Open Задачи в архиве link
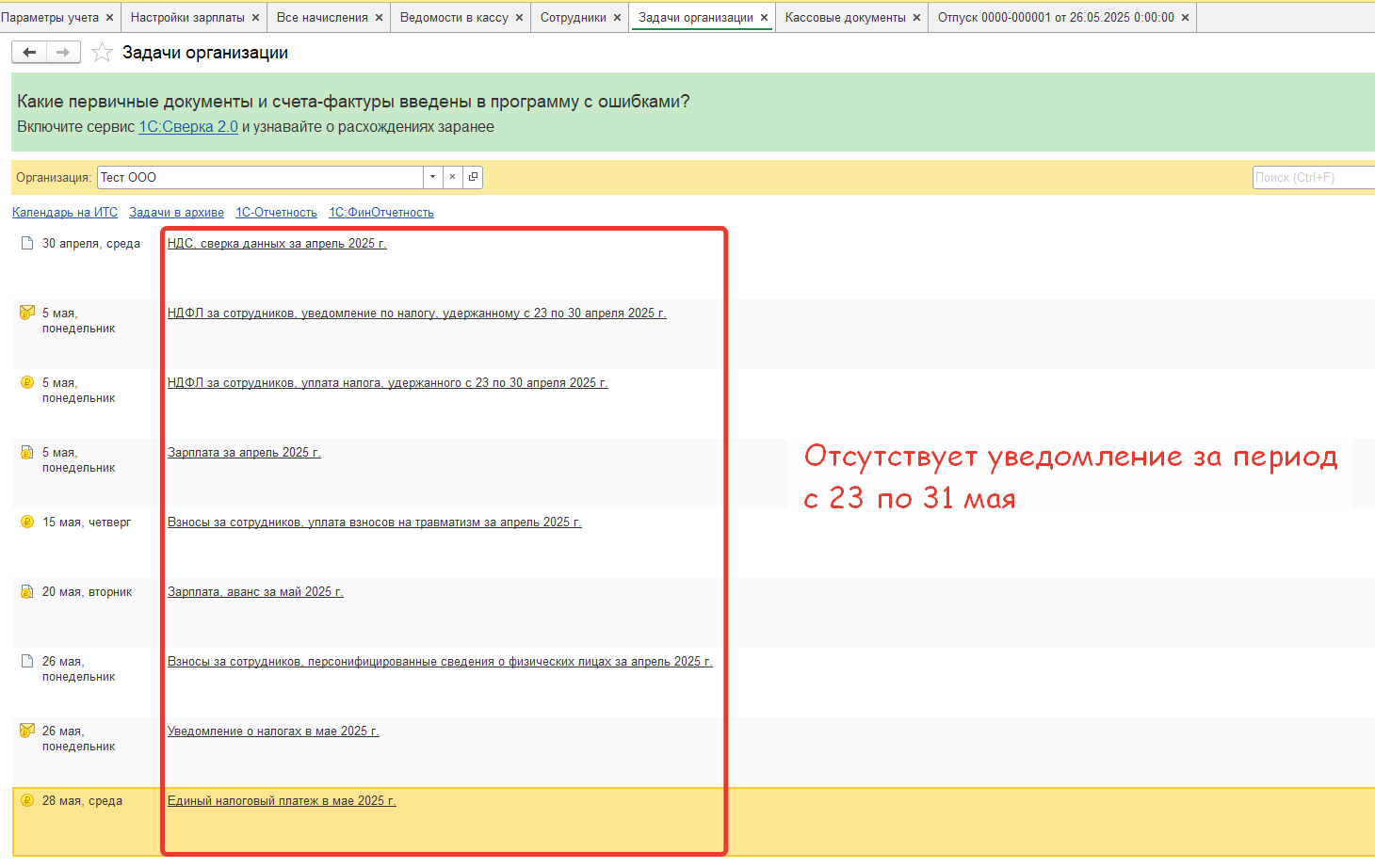 176,213
